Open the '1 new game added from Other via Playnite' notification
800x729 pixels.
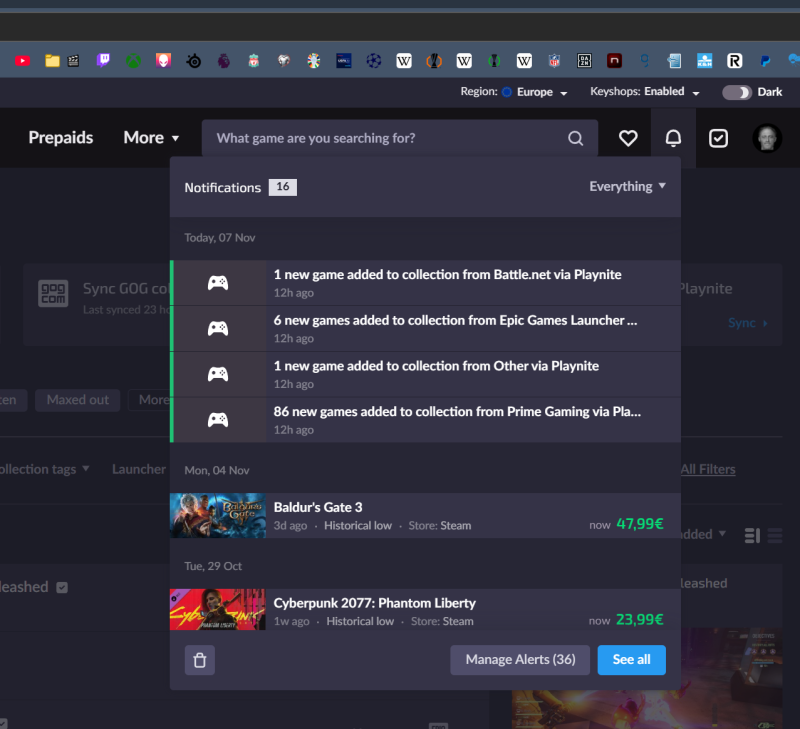(x=426, y=374)
